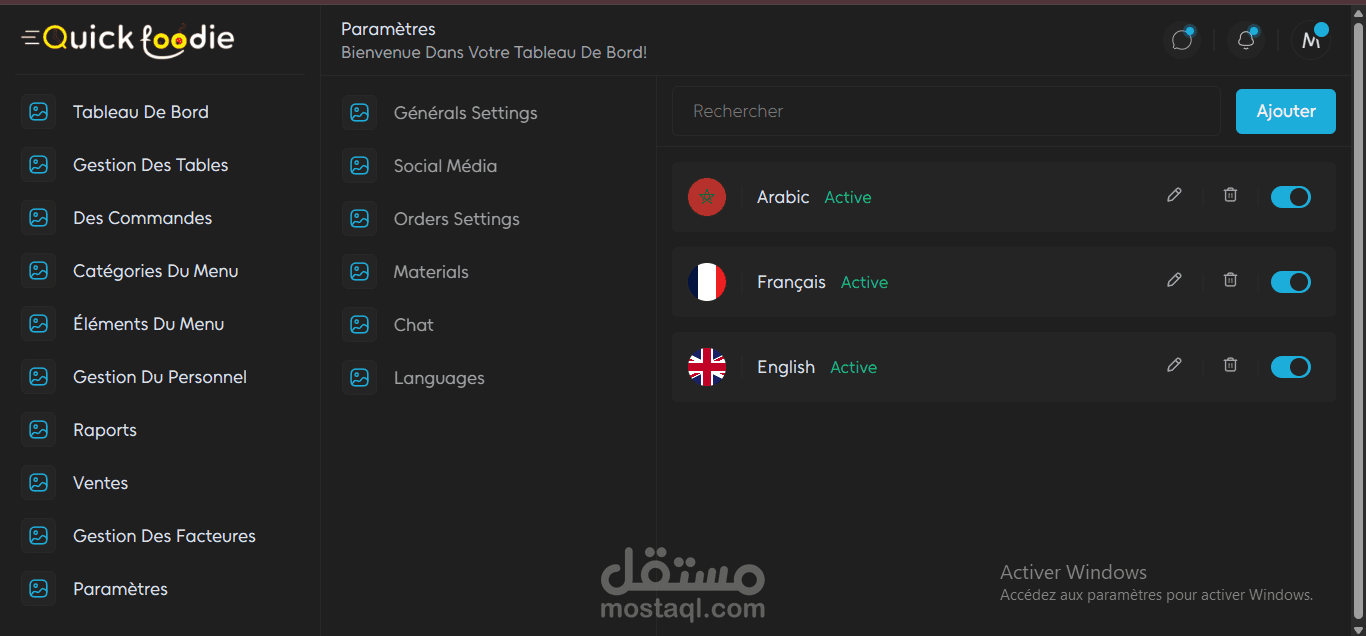Open the chat messages icon in header
1366x636 pixels.
[1182, 40]
